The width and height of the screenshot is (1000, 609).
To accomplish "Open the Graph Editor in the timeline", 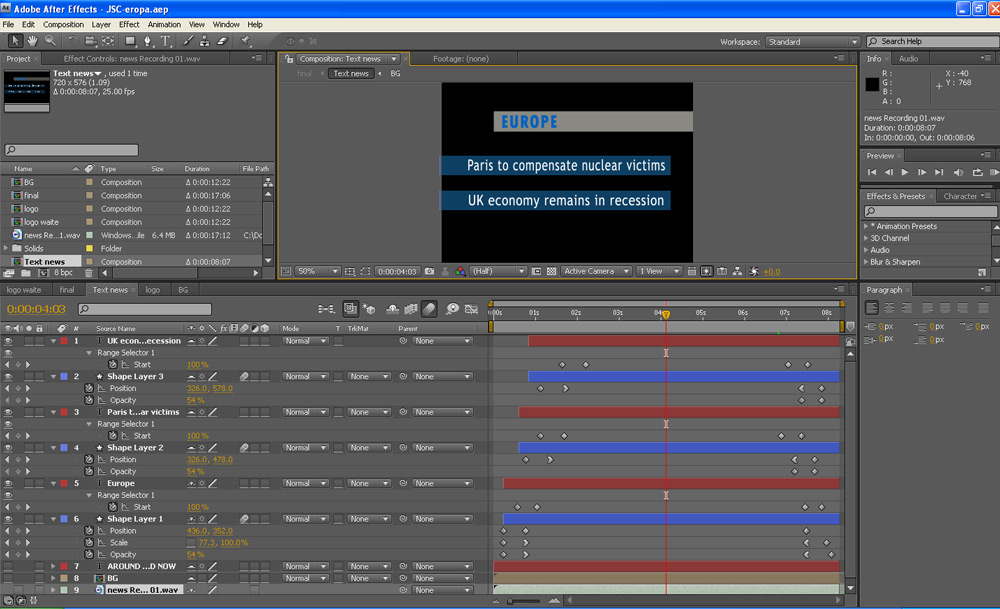I will coord(471,309).
